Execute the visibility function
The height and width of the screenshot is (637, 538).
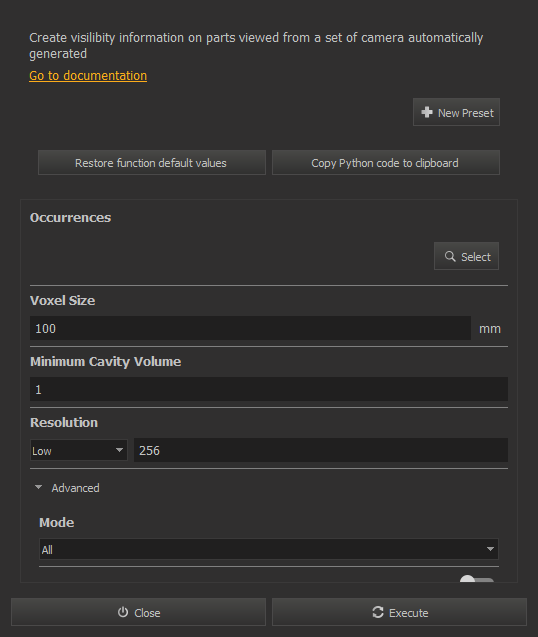click(x=399, y=612)
